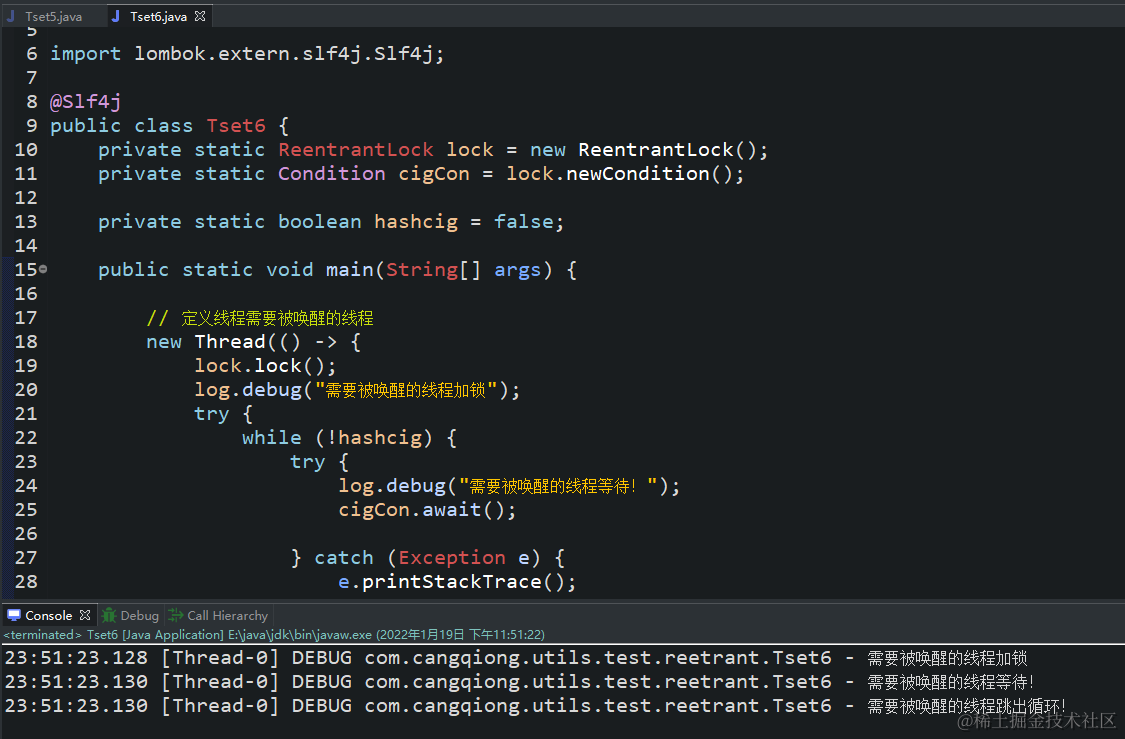Image resolution: width=1125 pixels, height=739 pixels.
Task: Click the Call Hierarchy icon
Action: point(176,615)
